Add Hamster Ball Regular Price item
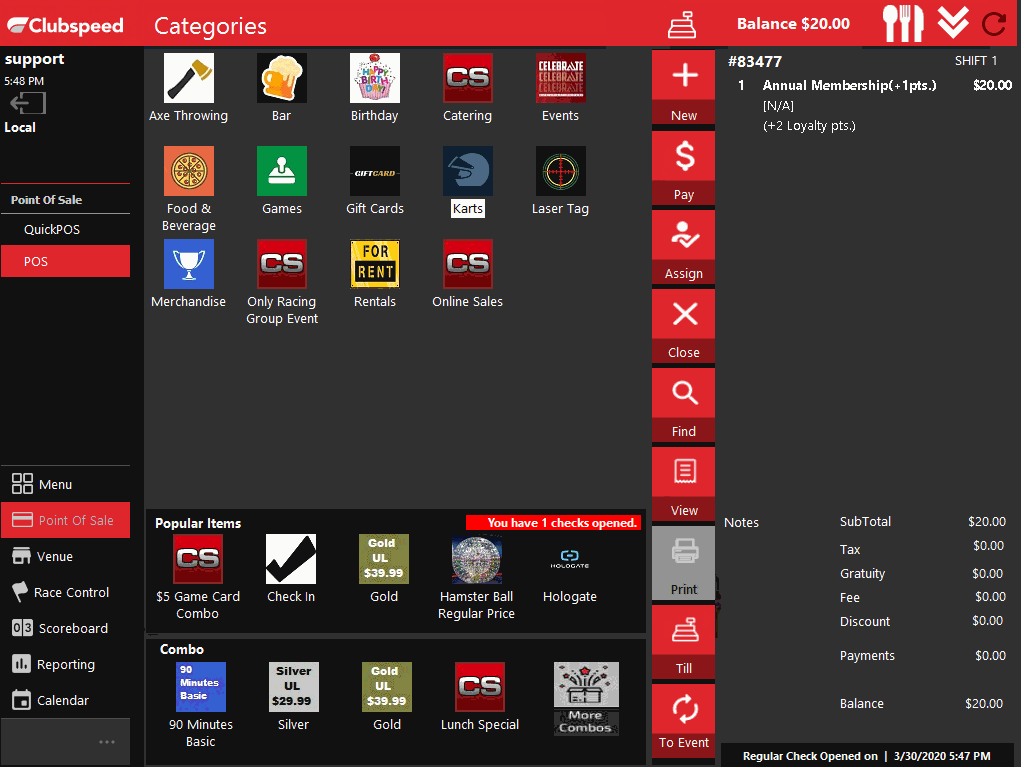The image size is (1021, 767). click(477, 578)
